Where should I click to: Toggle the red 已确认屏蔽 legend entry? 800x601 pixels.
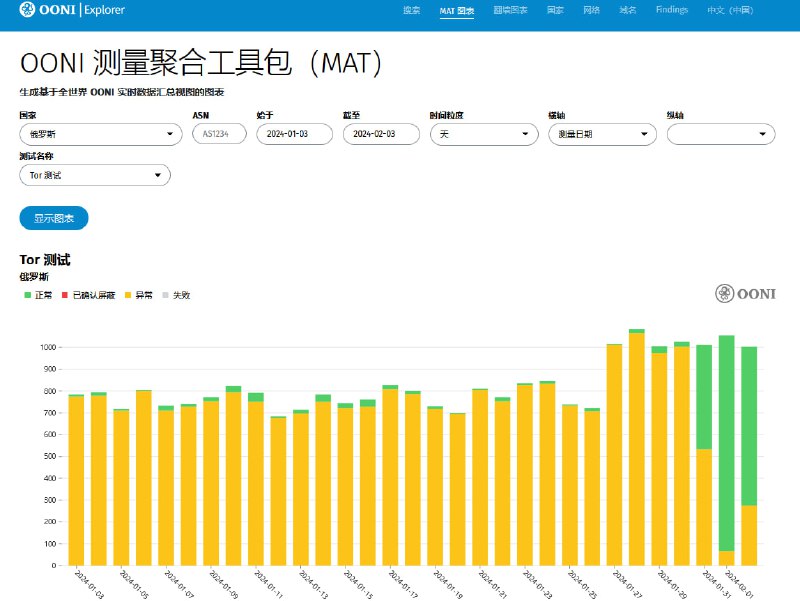88,295
